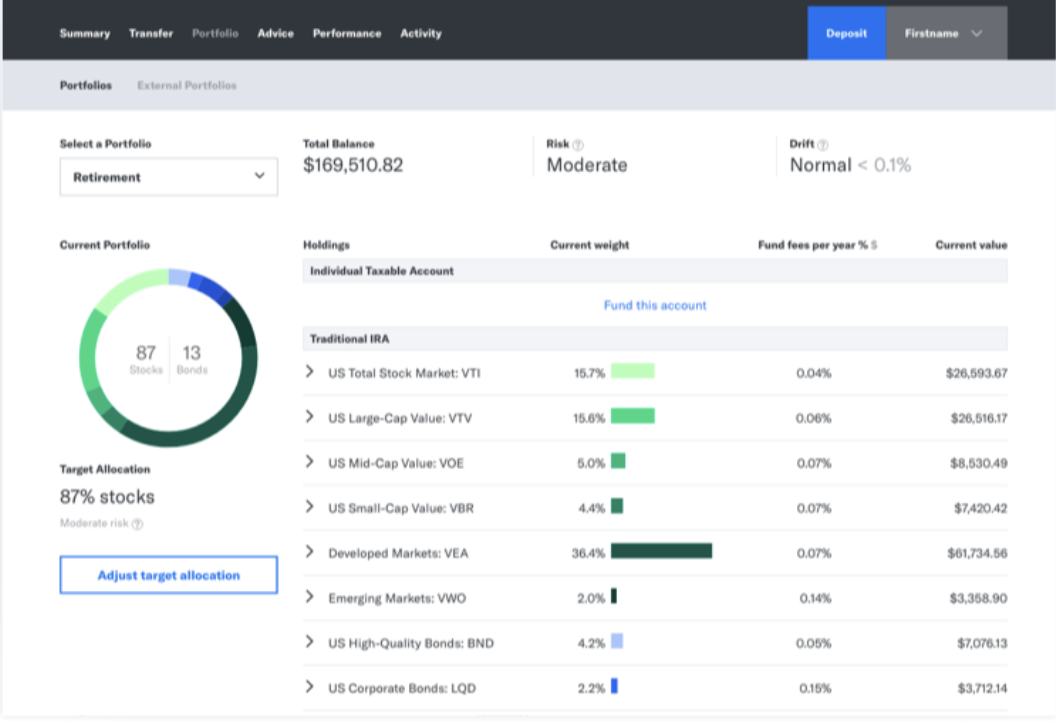1056x724 pixels.
Task: Click the Fund this account link
Action: click(655, 306)
